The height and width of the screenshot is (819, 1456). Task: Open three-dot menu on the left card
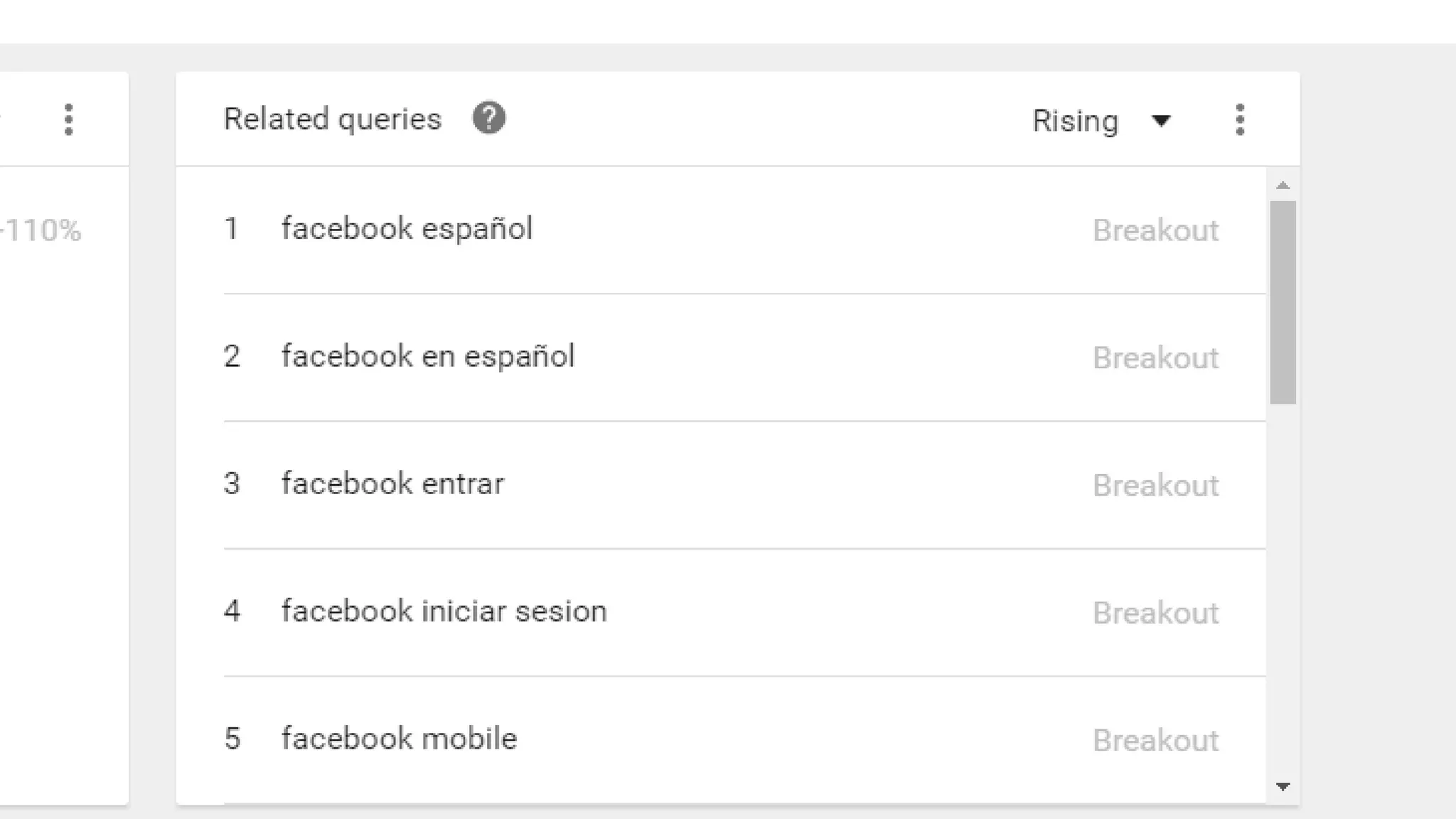pos(68,119)
